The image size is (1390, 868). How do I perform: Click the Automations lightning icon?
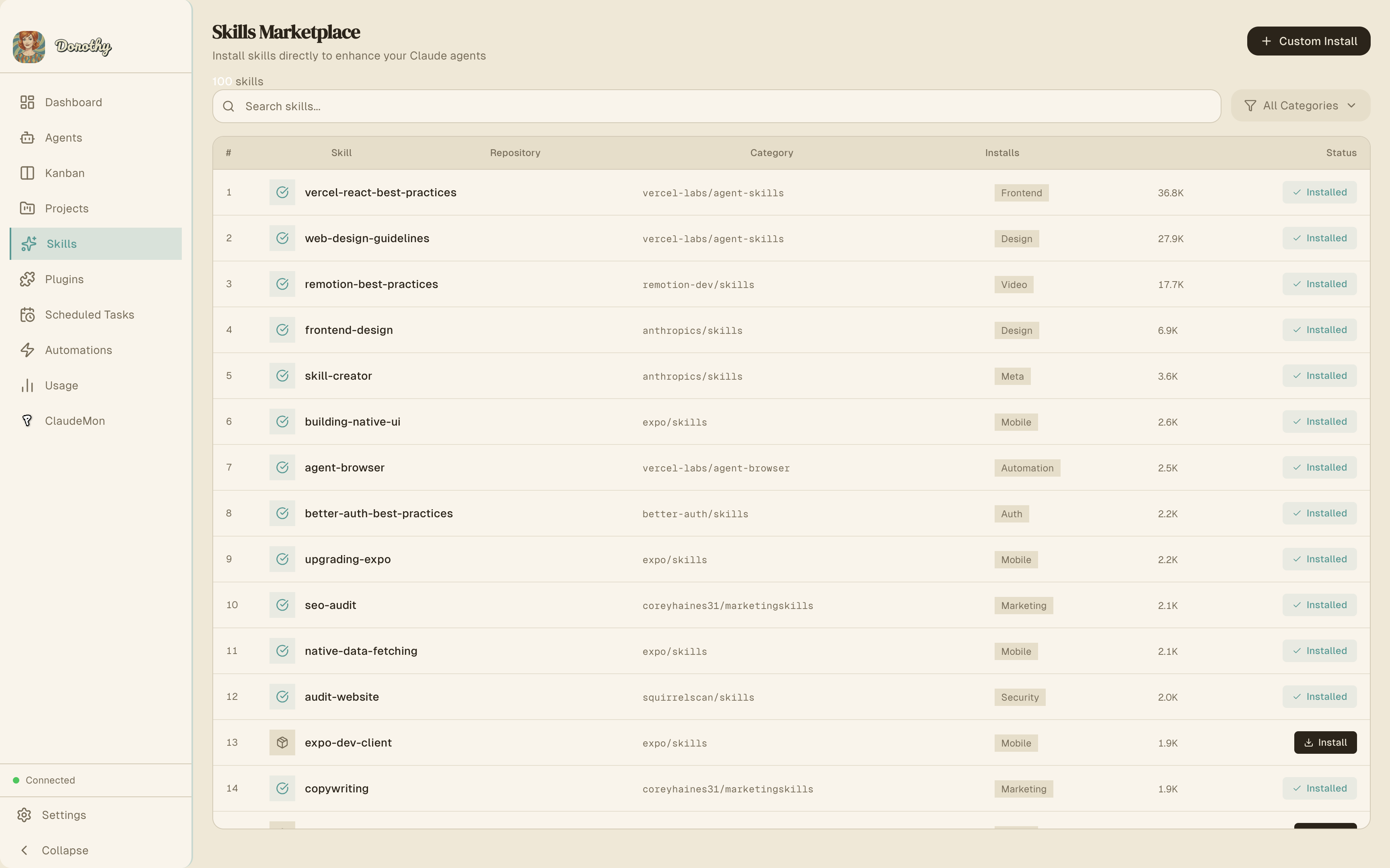click(27, 350)
